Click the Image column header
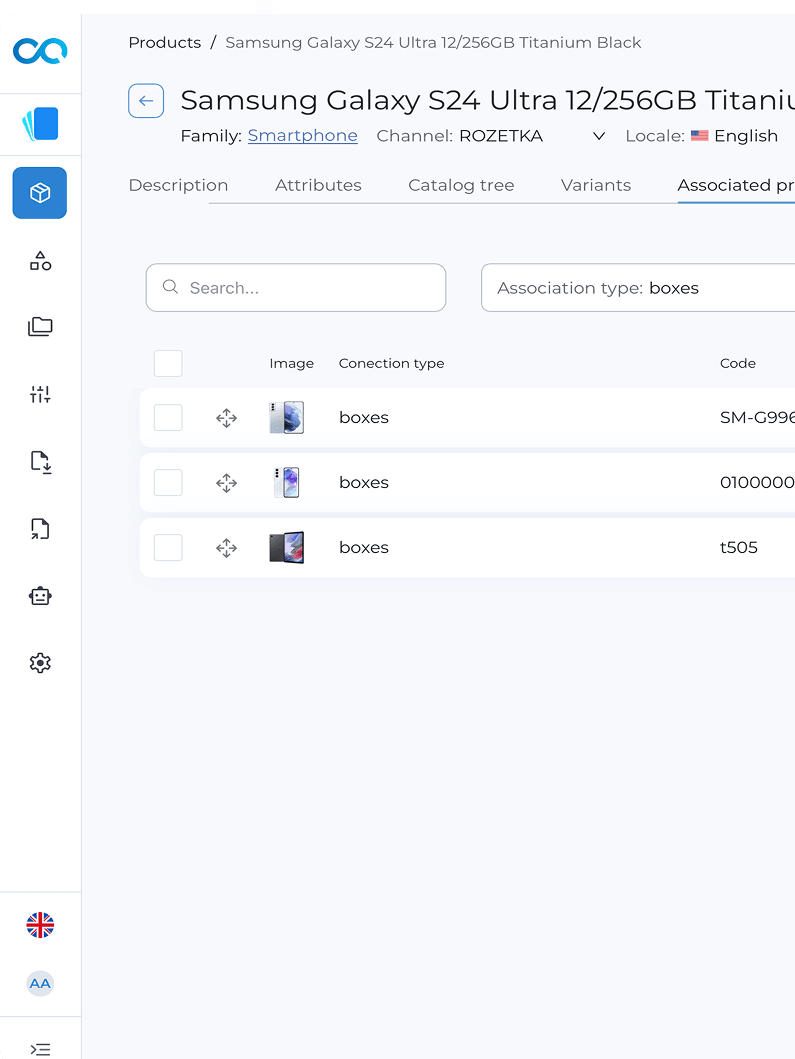This screenshot has height=1059, width=795. pyautogui.click(x=292, y=363)
